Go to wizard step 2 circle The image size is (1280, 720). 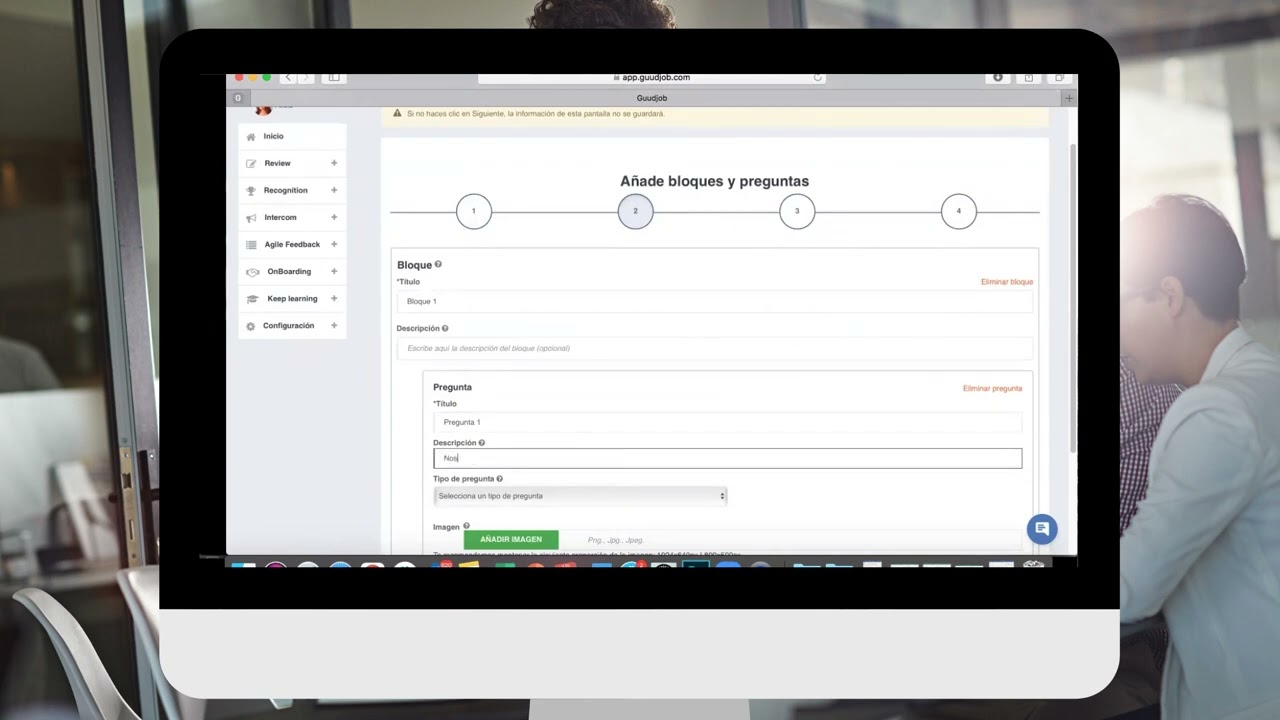tap(635, 211)
